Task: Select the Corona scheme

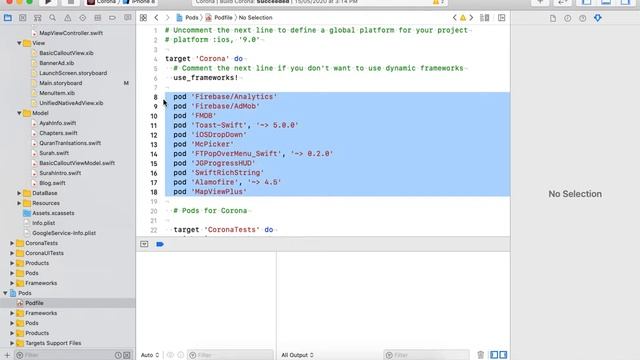Action: coord(102,2)
